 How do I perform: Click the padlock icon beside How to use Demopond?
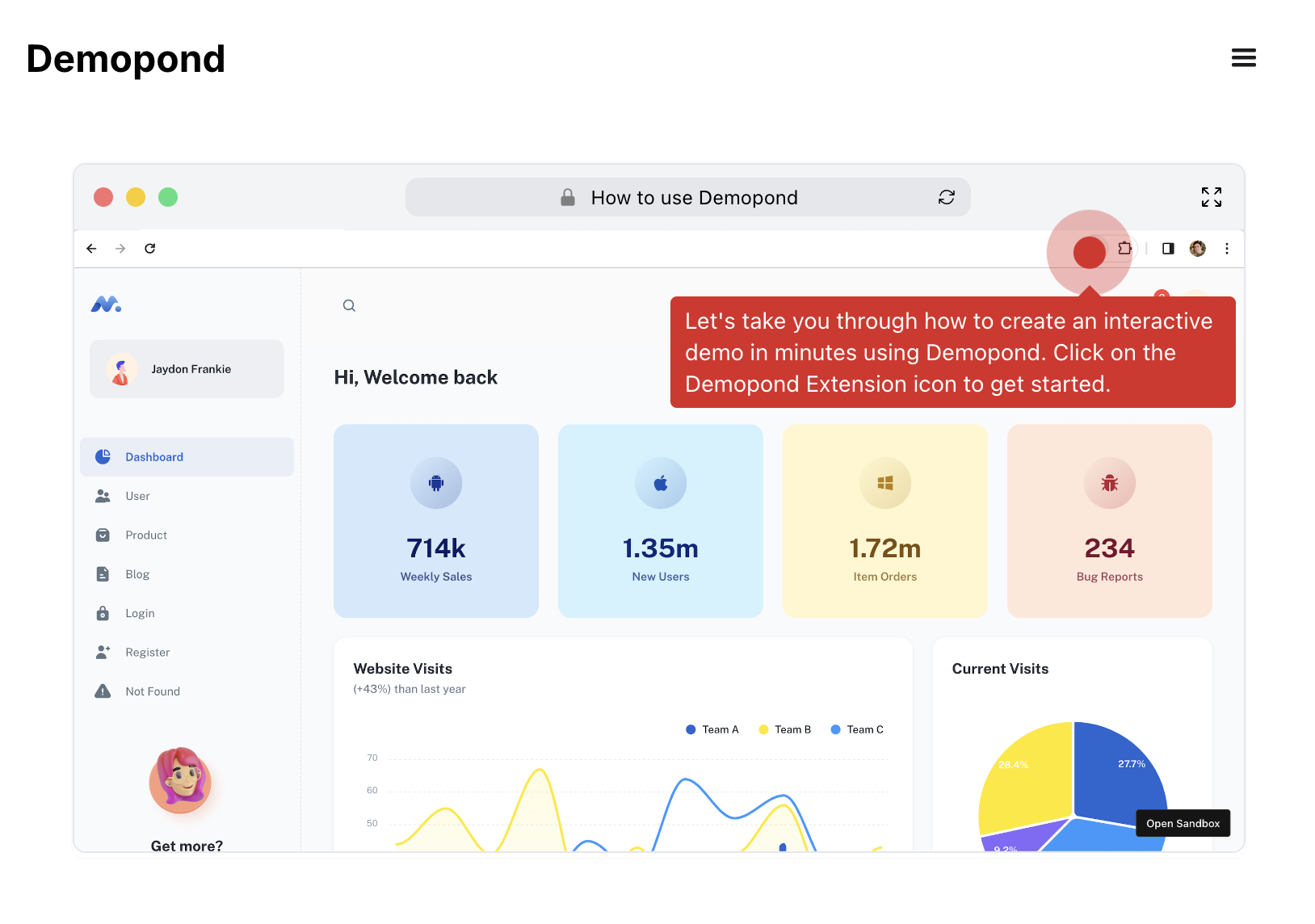pos(568,197)
